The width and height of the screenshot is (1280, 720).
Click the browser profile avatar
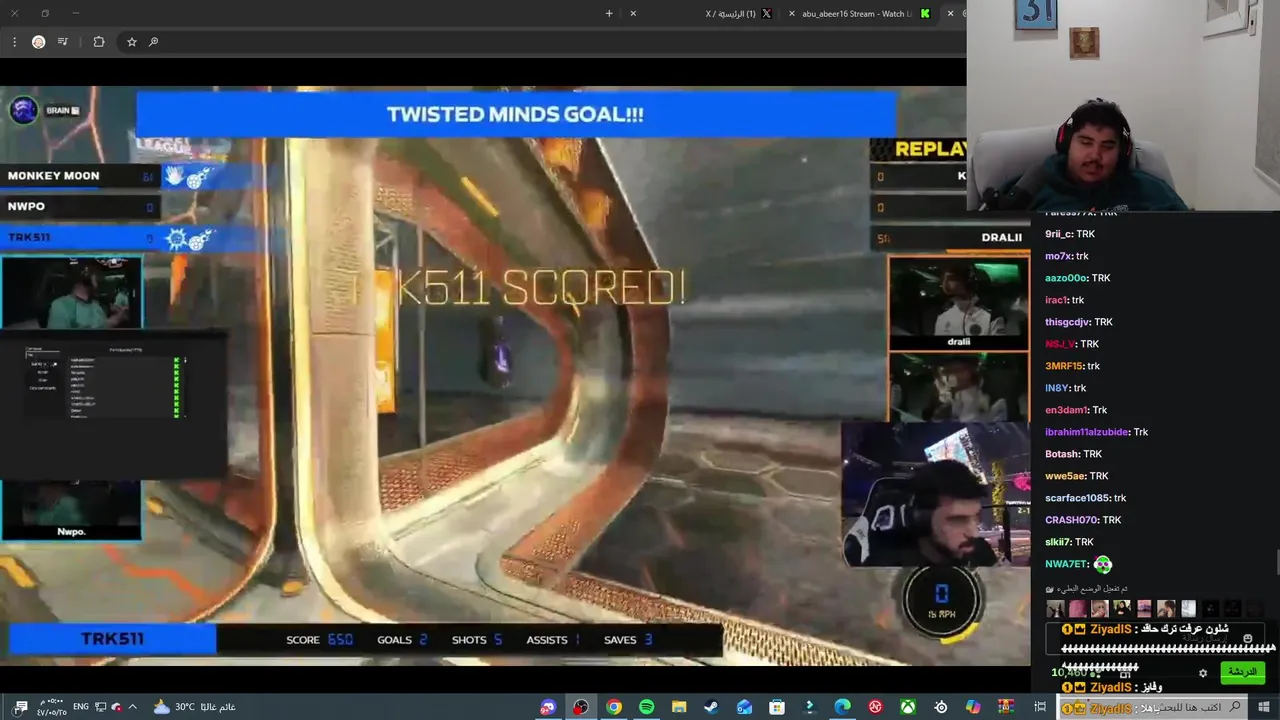tap(38, 42)
